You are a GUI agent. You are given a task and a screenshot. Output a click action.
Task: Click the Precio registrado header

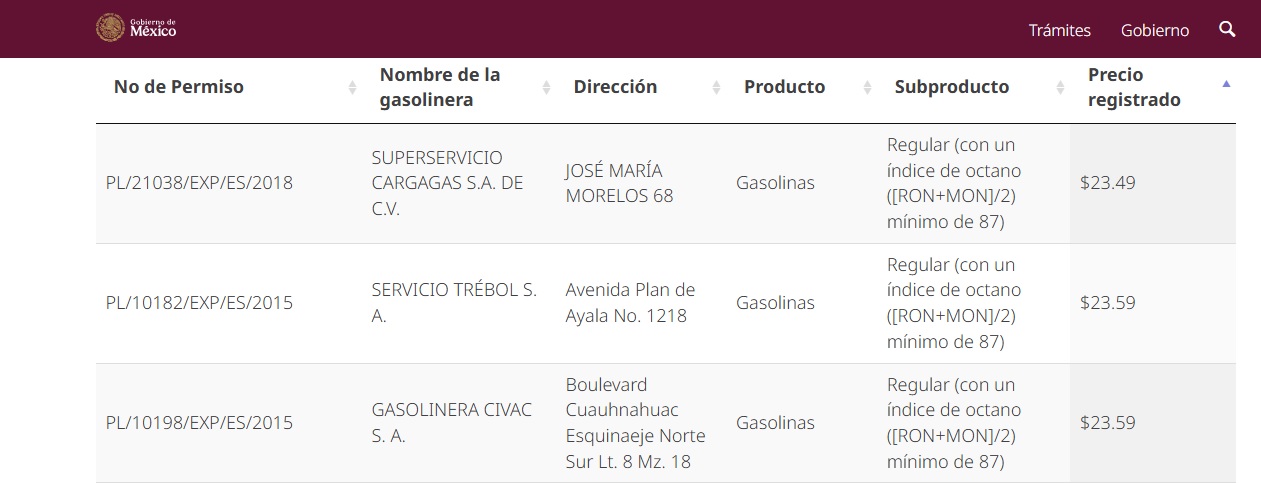tap(1134, 87)
